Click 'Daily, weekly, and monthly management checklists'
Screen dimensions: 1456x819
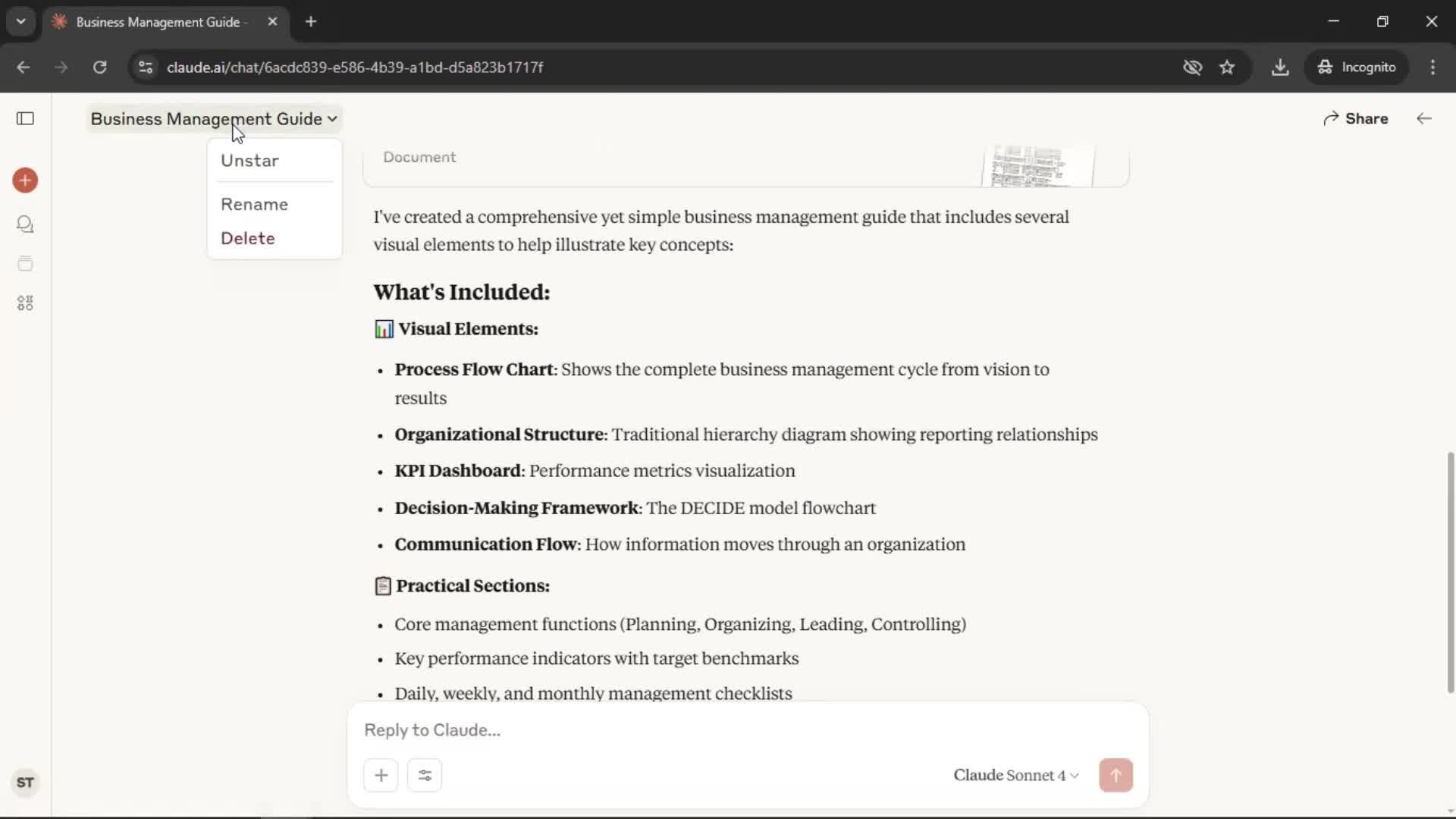[x=593, y=693]
